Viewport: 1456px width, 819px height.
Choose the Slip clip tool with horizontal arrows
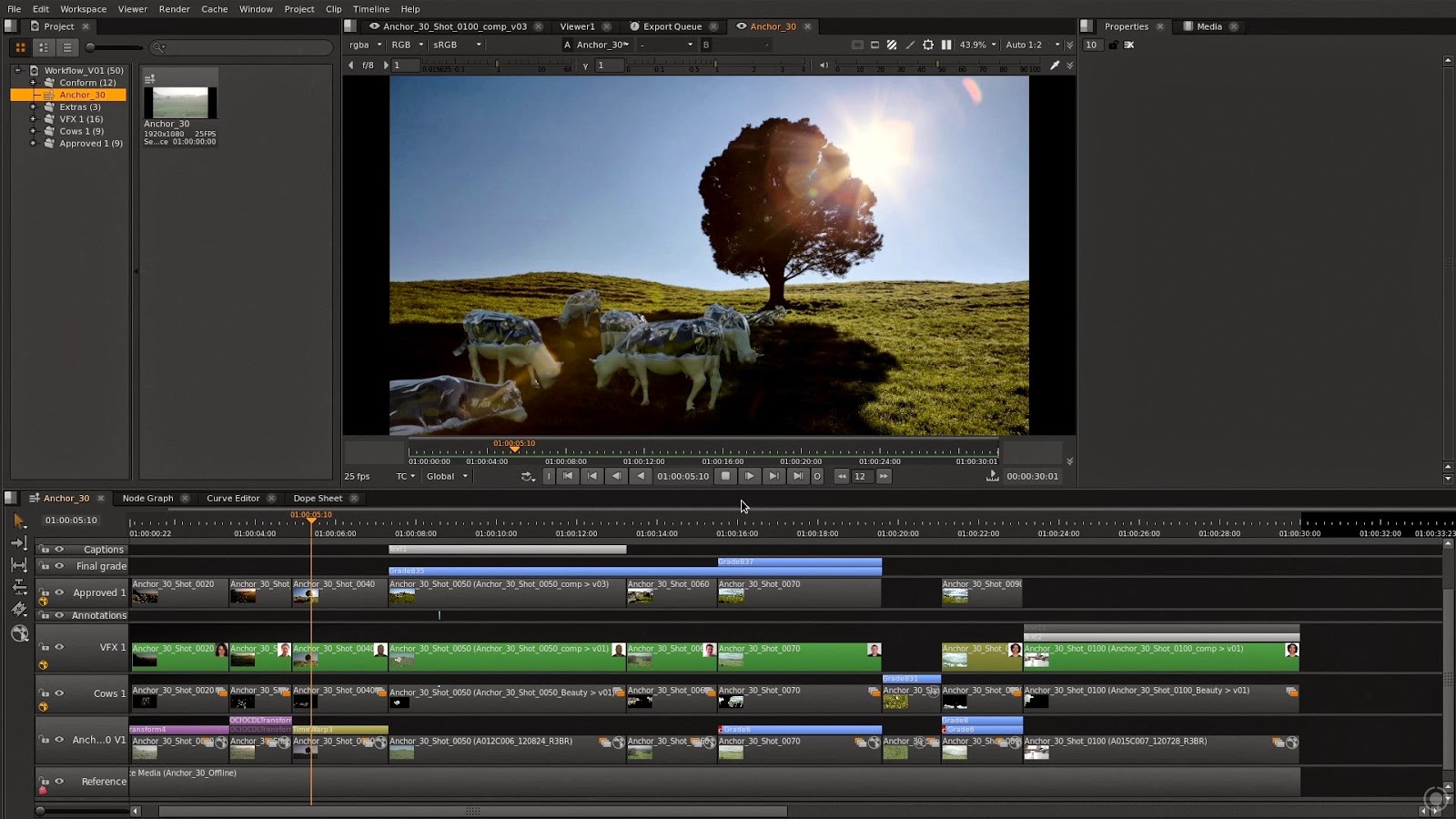point(19,565)
